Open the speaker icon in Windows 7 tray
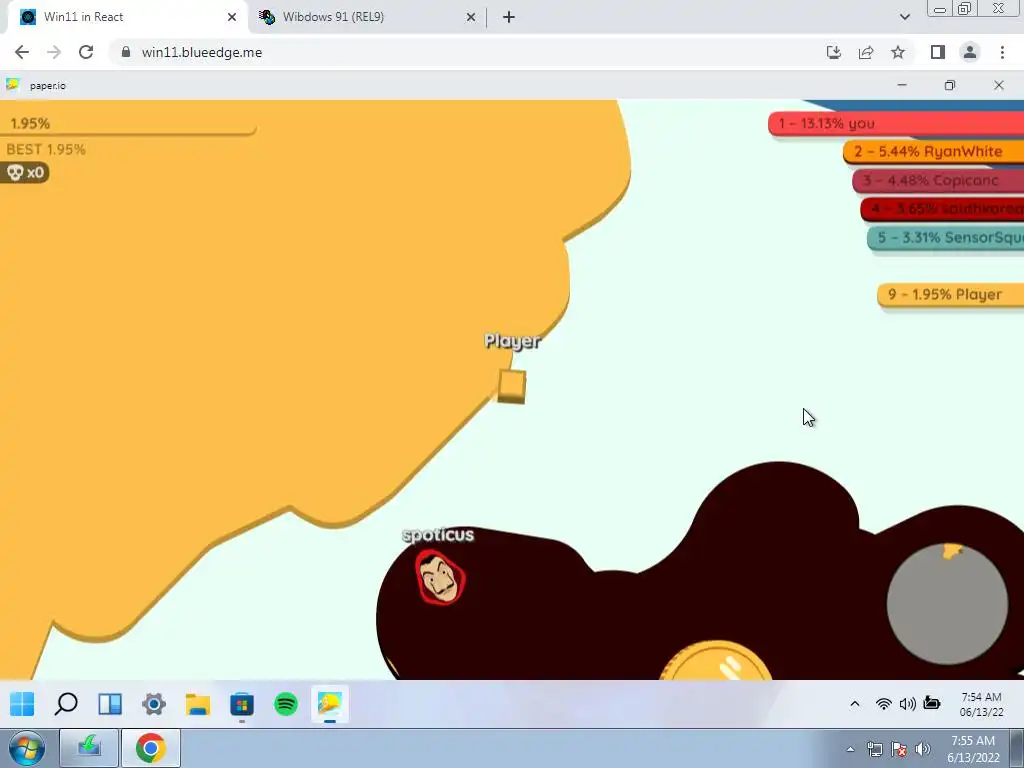This screenshot has width=1024, height=768. click(x=923, y=749)
